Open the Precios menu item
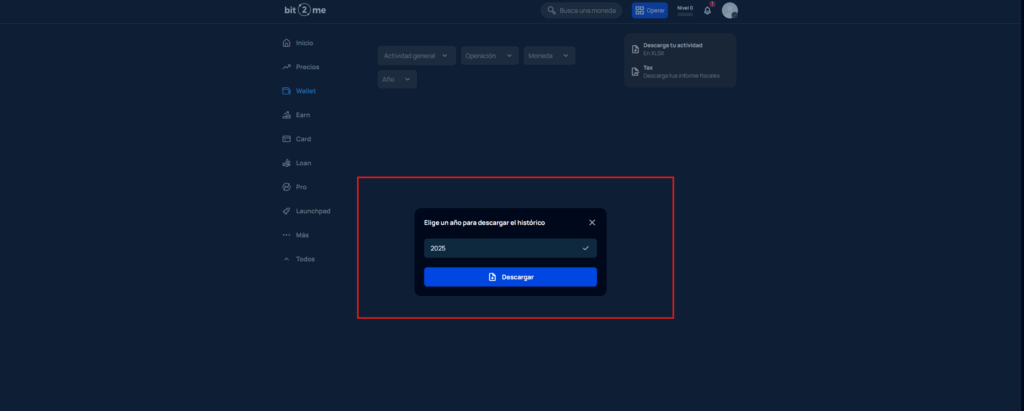 point(308,67)
